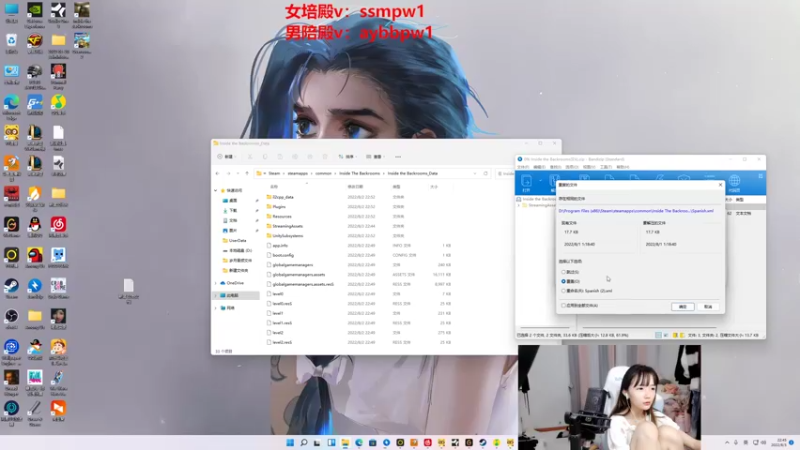This screenshot has height=450, width=800.
Task: Click Bandizip's globe toolbar icon
Action: point(734,182)
